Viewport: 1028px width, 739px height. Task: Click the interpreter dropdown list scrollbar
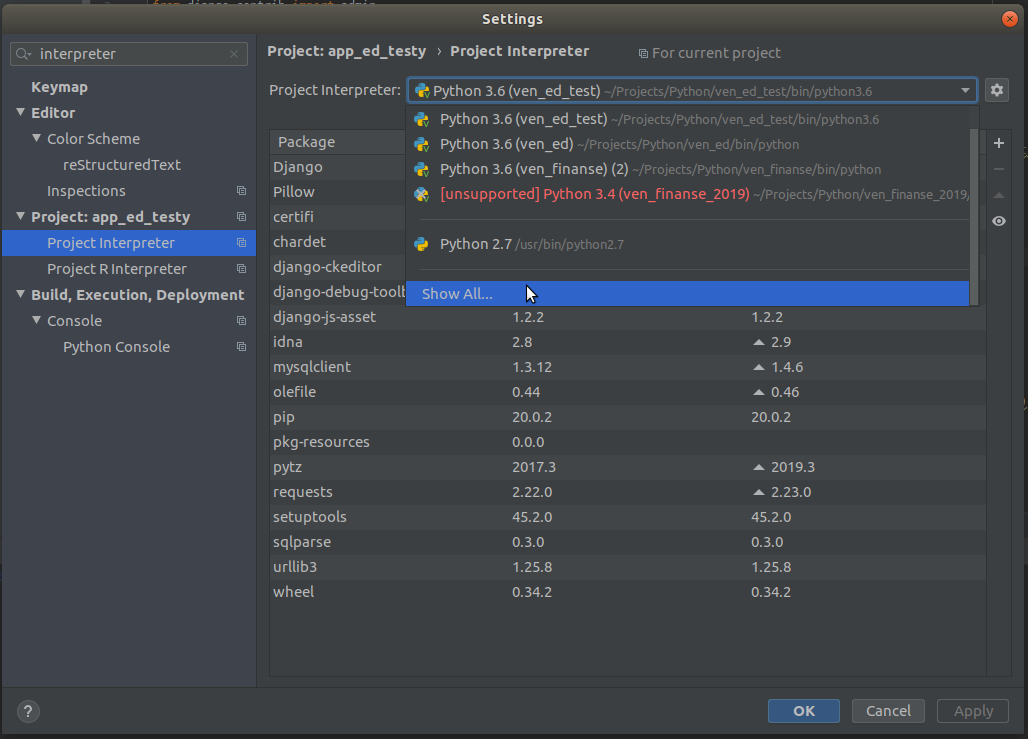point(974,216)
